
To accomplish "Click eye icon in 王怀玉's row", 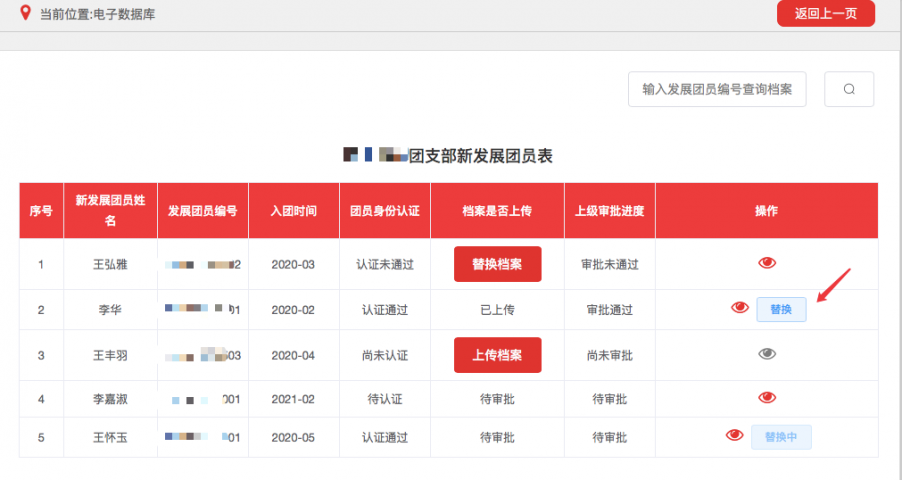I will 735,436.
